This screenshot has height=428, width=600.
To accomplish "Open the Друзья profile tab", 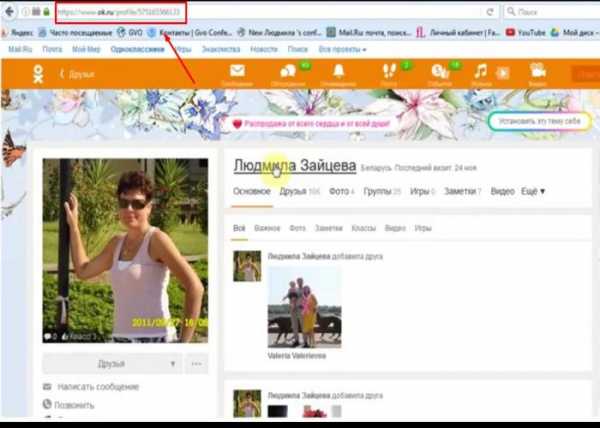I will 300,191.
